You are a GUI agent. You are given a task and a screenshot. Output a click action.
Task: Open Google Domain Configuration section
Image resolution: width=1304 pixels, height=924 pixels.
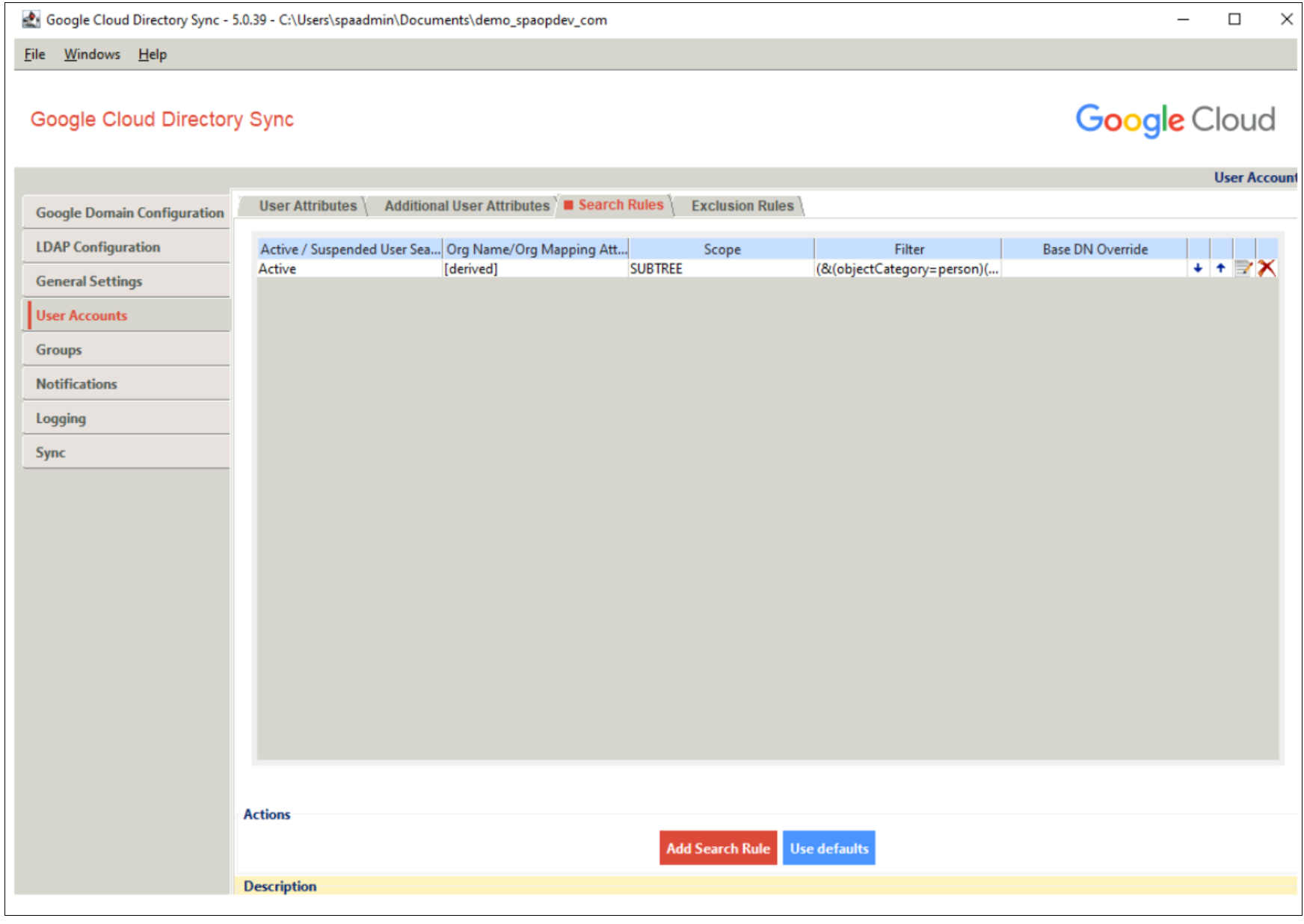[129, 213]
